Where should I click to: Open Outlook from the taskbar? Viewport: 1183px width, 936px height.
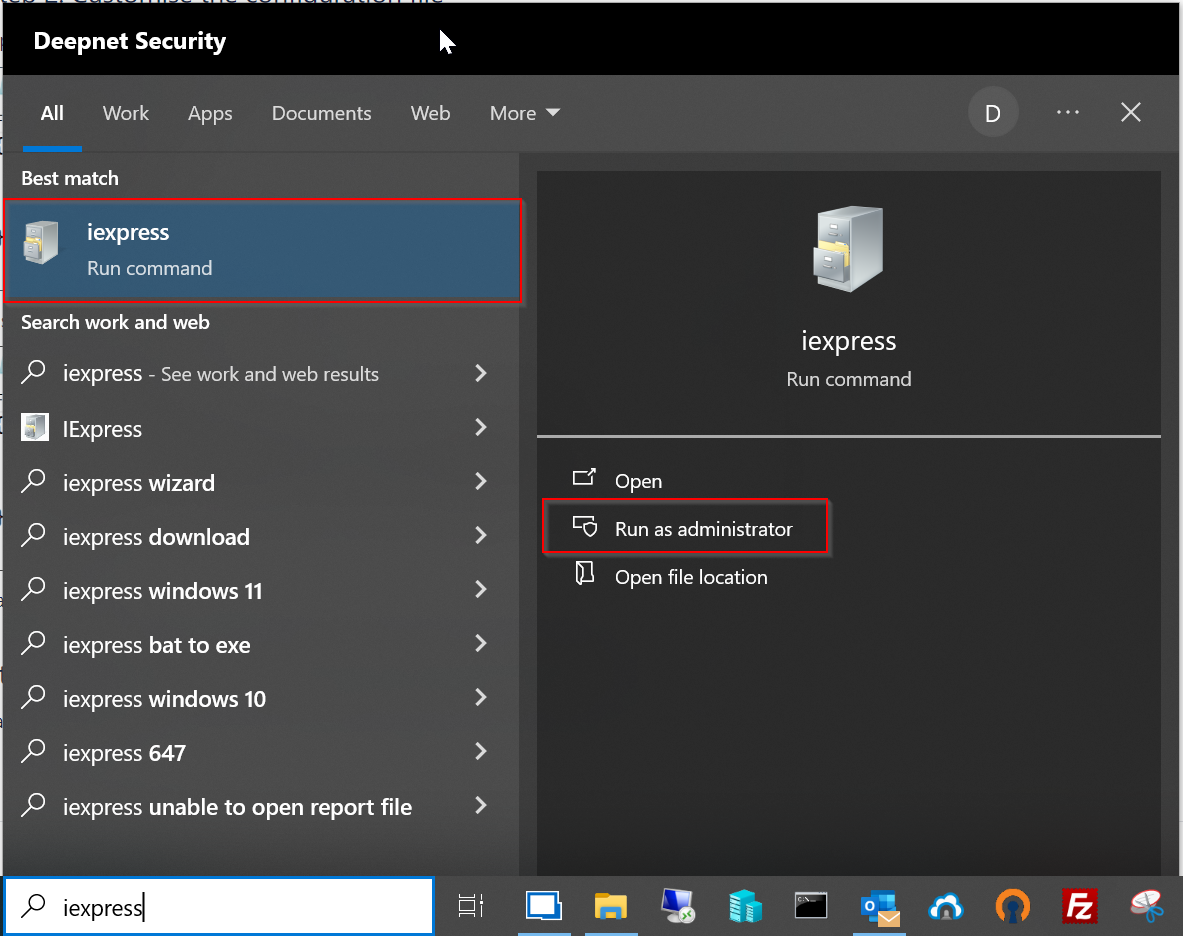tap(879, 906)
